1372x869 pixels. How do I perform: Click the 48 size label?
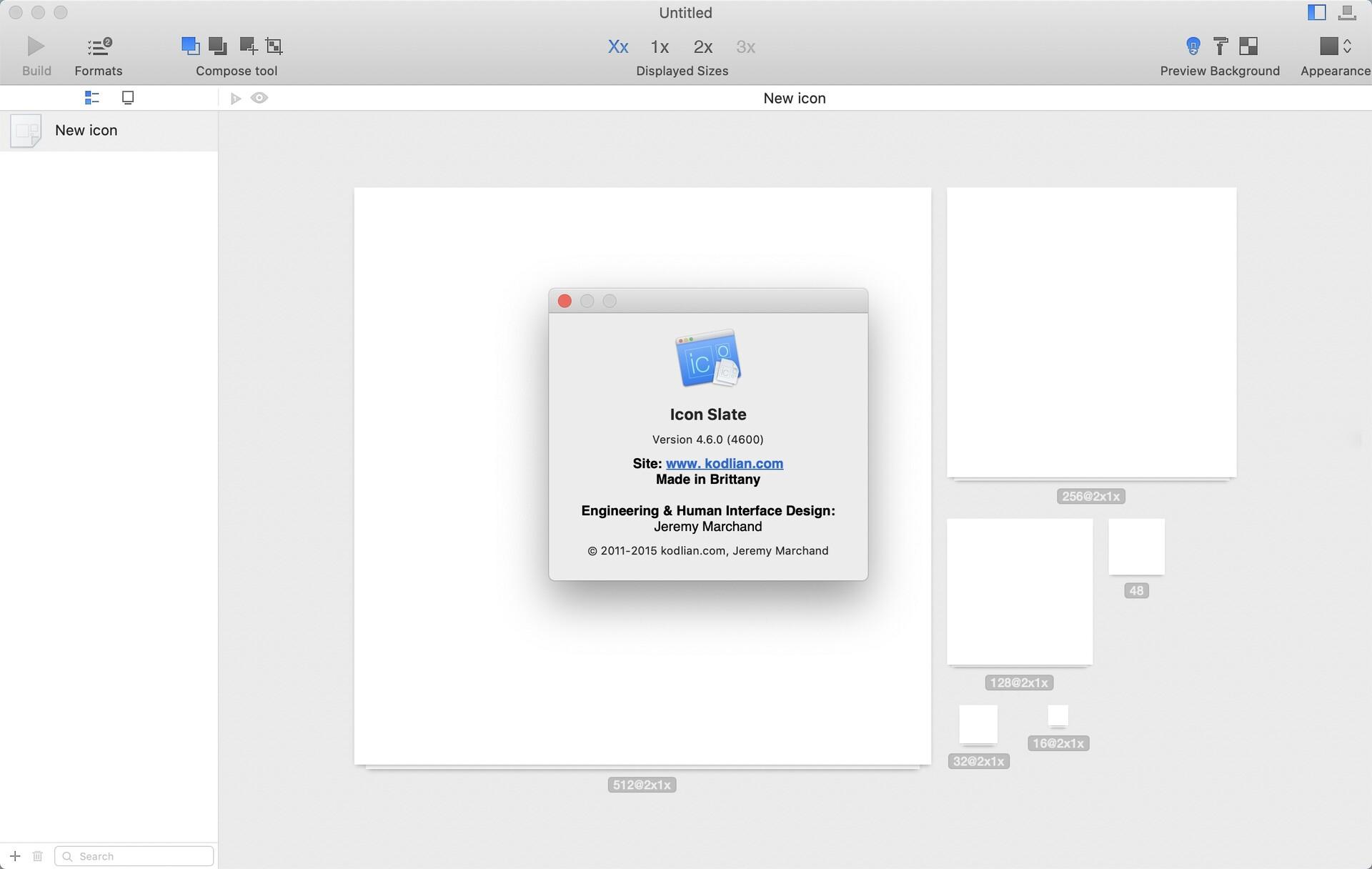1136,590
